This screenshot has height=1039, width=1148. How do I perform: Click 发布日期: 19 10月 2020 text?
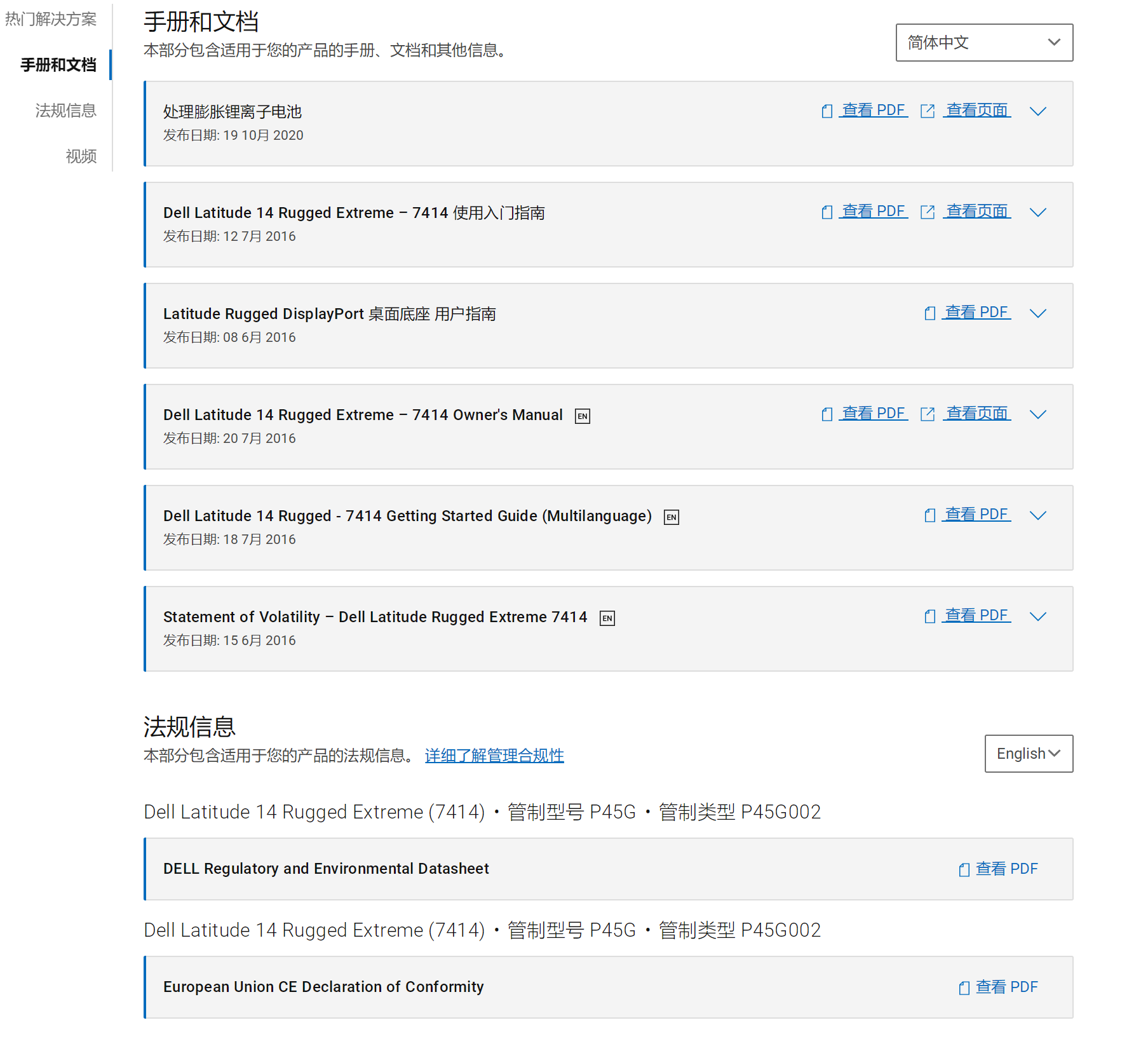point(233,135)
